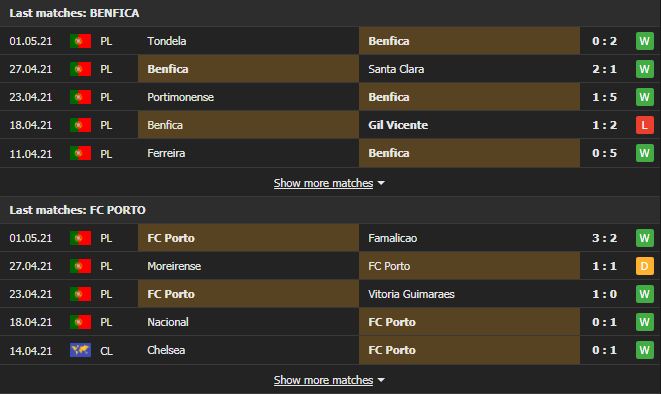Click the Portugal flag on Nacional match row
This screenshot has width=661, height=394.
[81, 322]
